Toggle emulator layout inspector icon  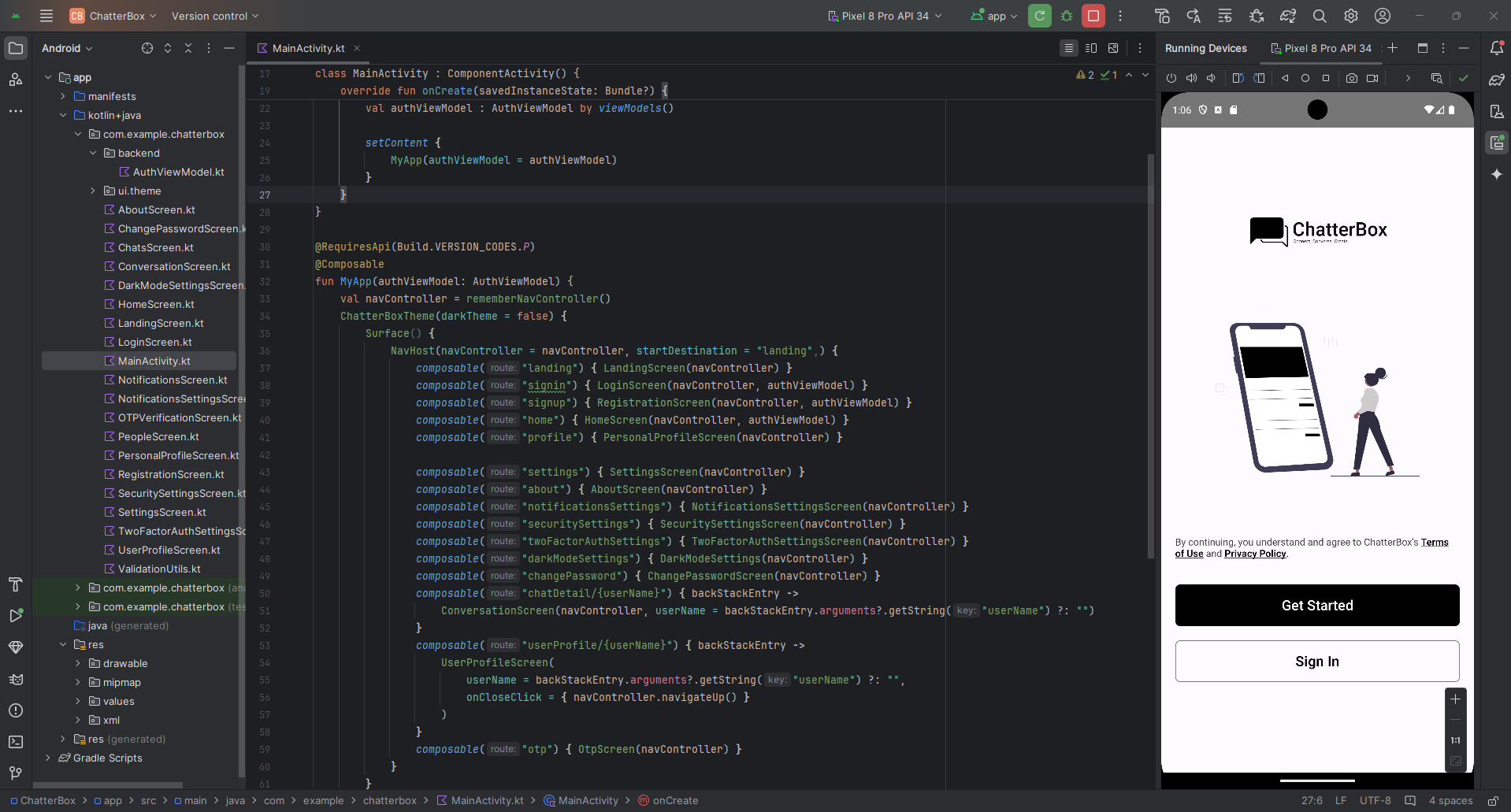pos(1437,78)
